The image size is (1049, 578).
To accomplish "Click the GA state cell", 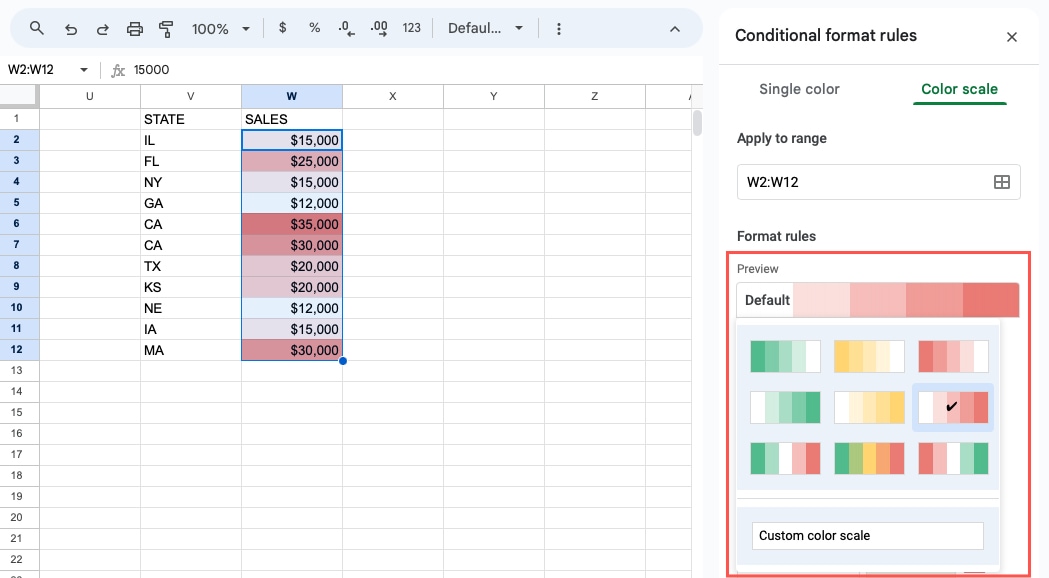I will (191, 203).
